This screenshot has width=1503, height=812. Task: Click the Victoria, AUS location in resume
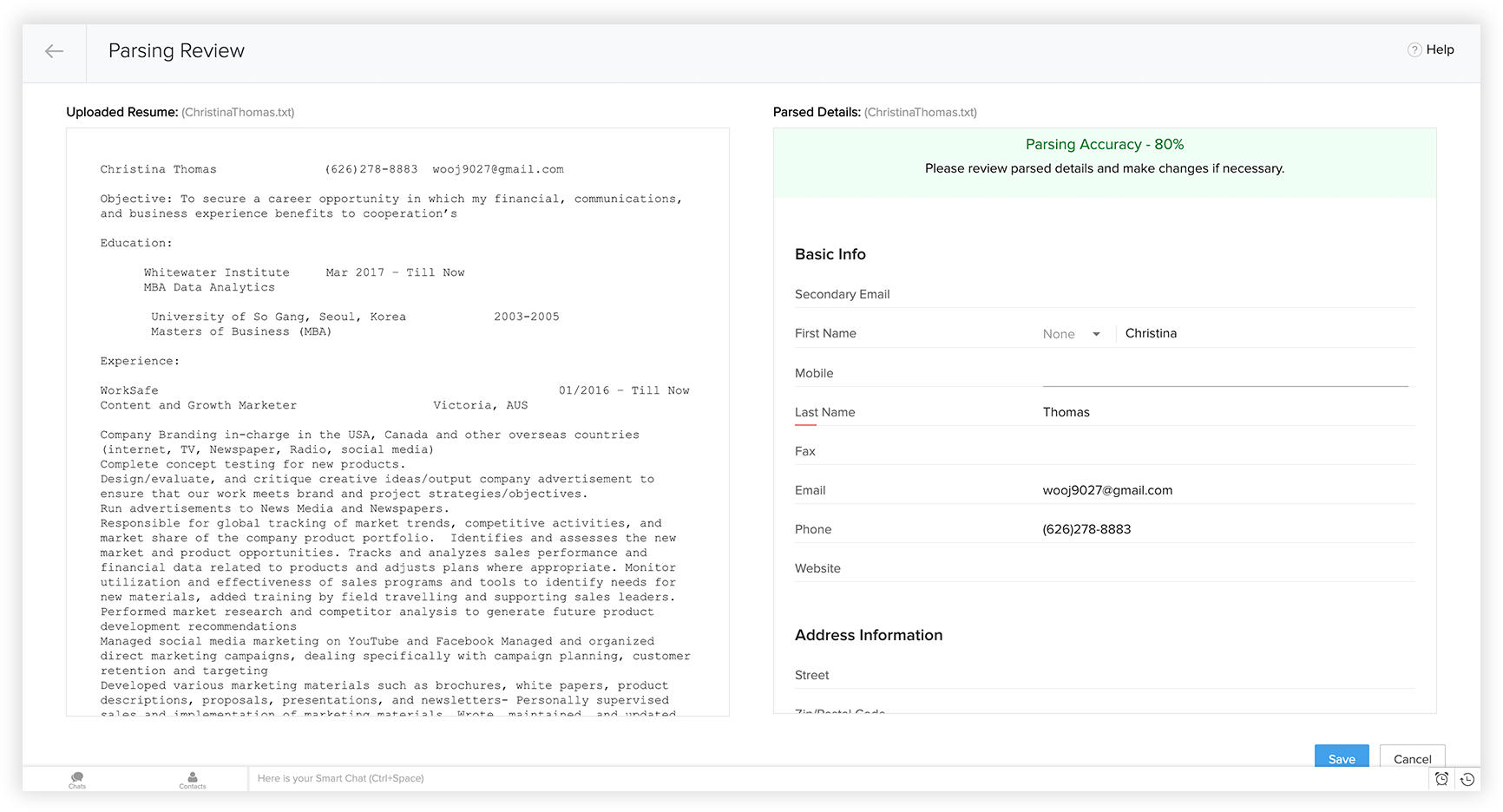coord(481,405)
